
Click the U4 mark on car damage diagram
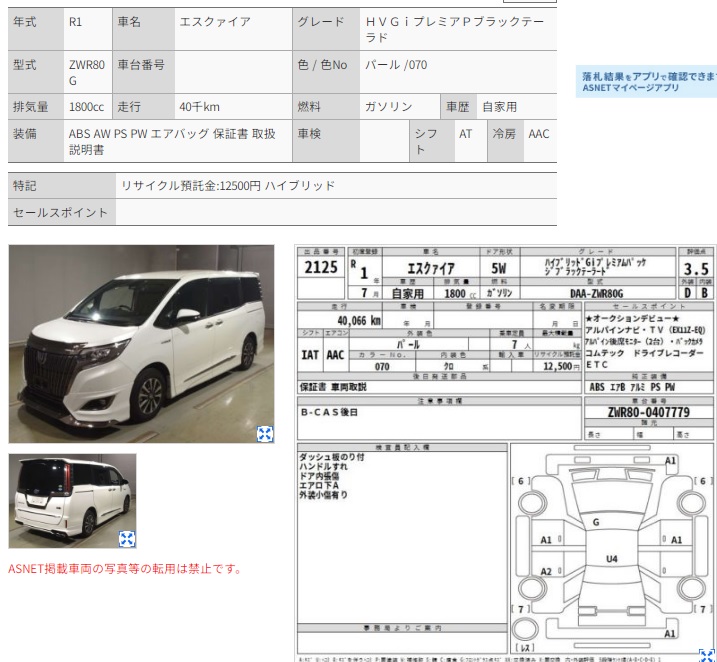click(x=611, y=558)
